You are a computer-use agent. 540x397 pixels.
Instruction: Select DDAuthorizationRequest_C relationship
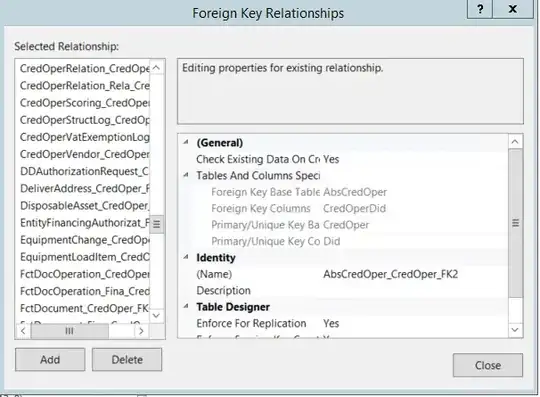(x=85, y=171)
